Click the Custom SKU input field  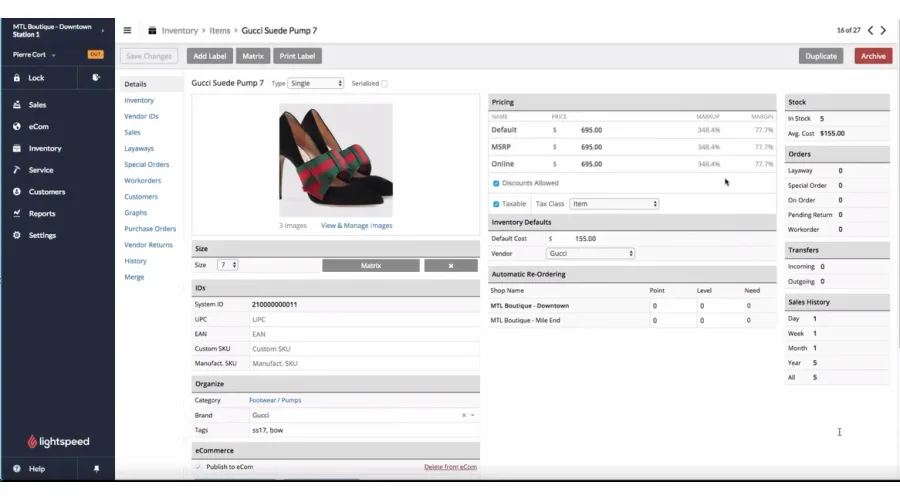pos(364,348)
